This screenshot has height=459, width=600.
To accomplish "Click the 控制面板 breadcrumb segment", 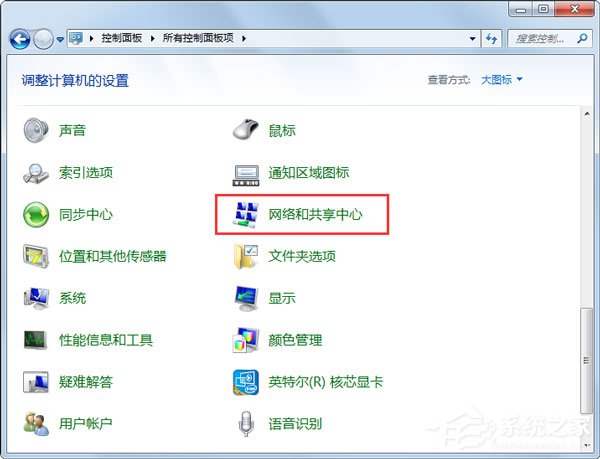I will 123,38.
